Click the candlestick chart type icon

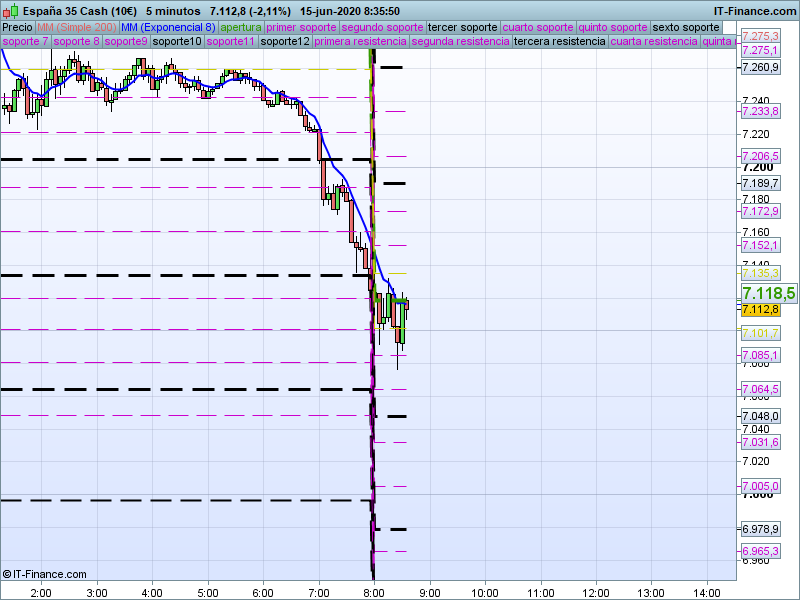pos(11,11)
